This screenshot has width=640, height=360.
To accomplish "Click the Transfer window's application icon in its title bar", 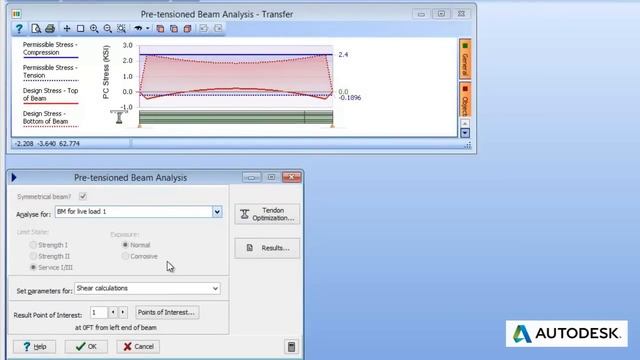I will pos(16,14).
